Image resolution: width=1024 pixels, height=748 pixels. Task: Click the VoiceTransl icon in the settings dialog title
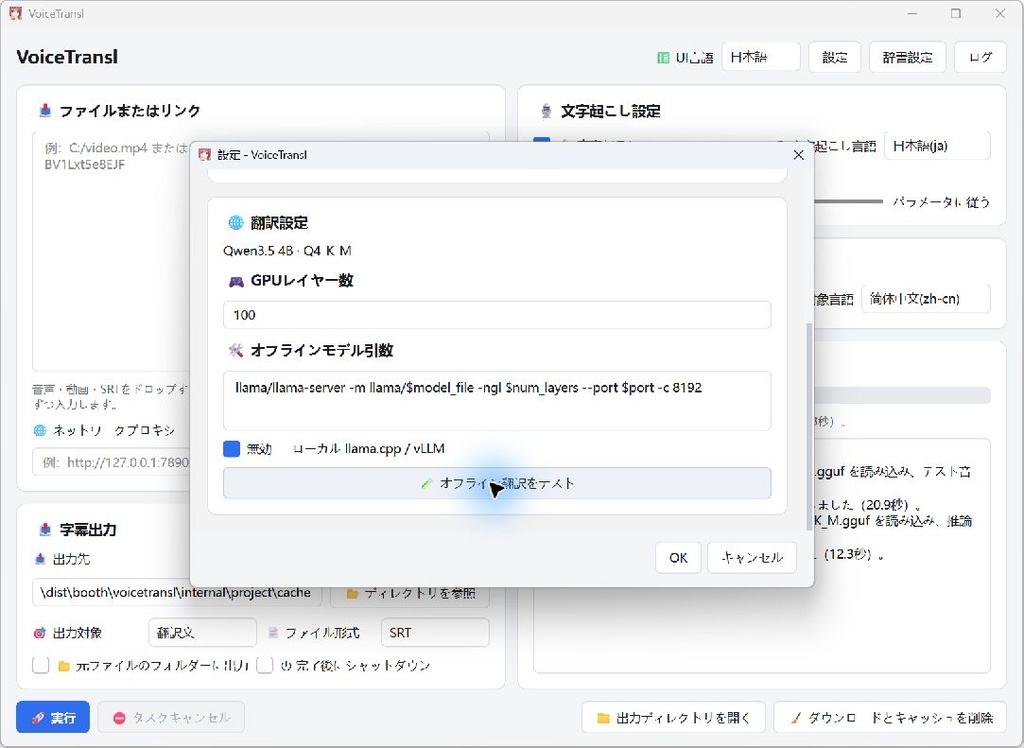pos(204,155)
